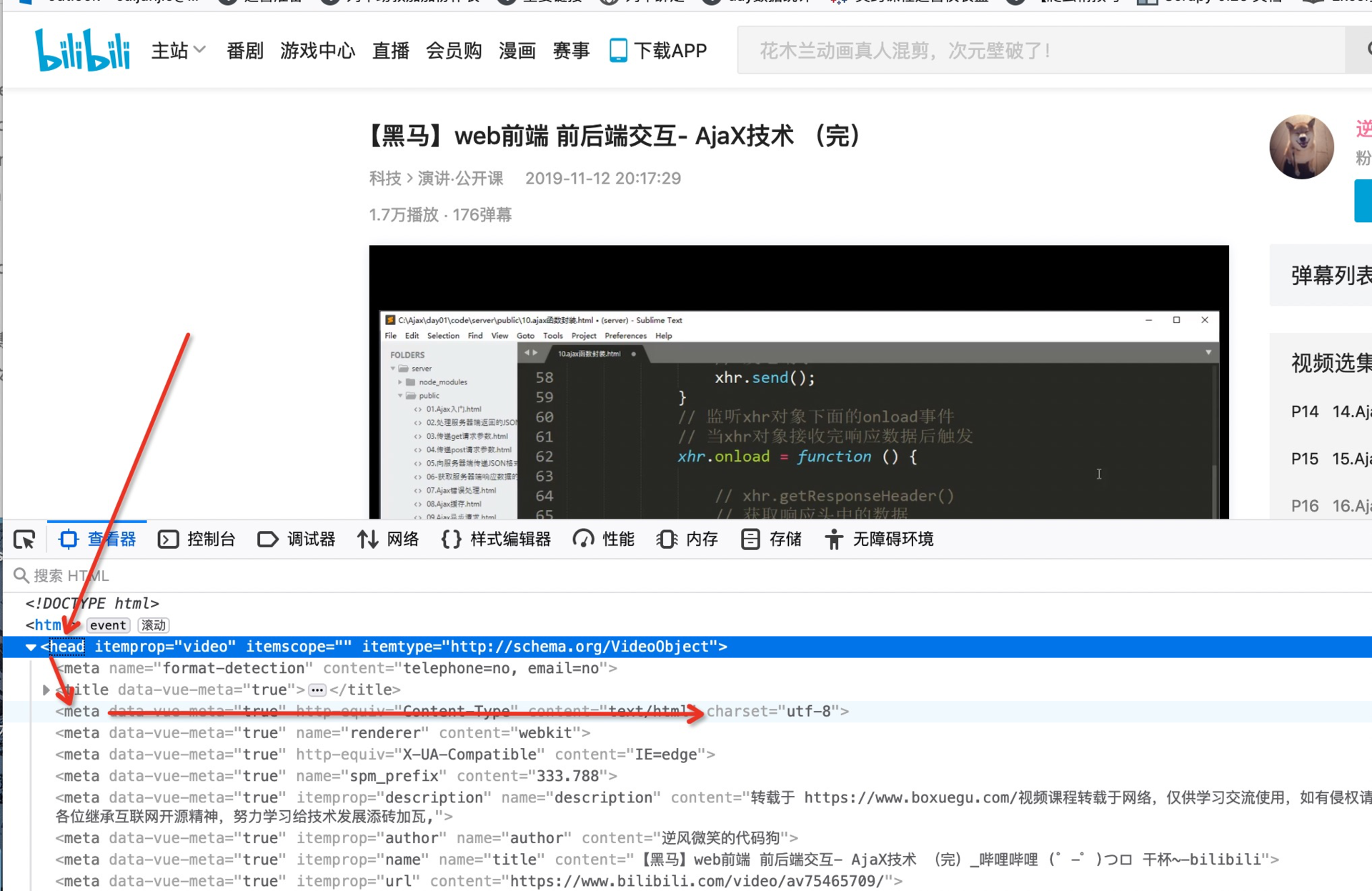Image resolution: width=1372 pixels, height=891 pixels.
Task: Open the 科技 category link
Action: 385,178
